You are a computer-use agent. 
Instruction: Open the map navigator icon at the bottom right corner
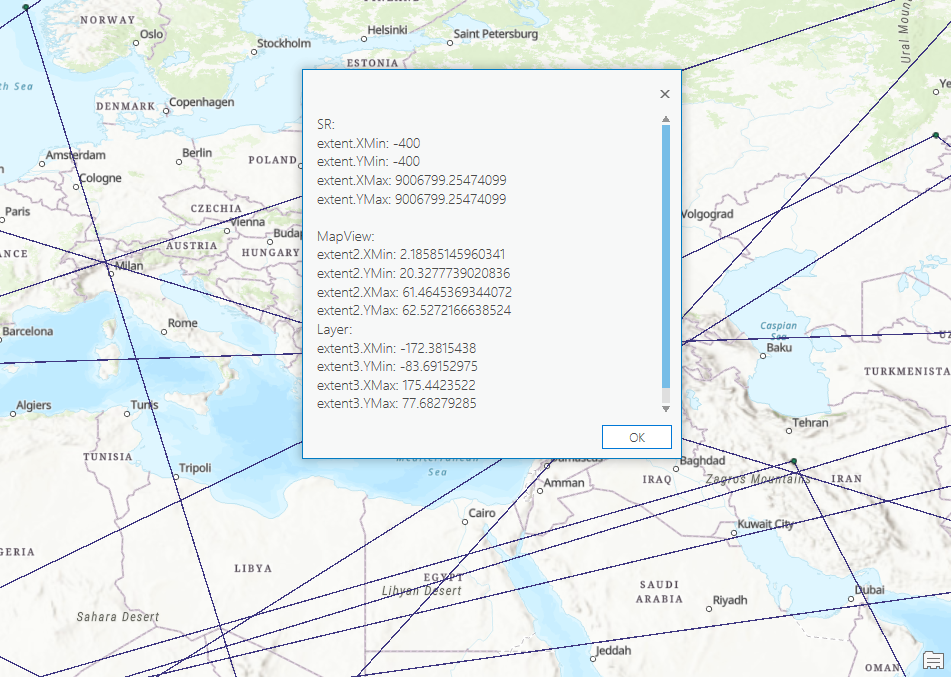click(x=933, y=660)
